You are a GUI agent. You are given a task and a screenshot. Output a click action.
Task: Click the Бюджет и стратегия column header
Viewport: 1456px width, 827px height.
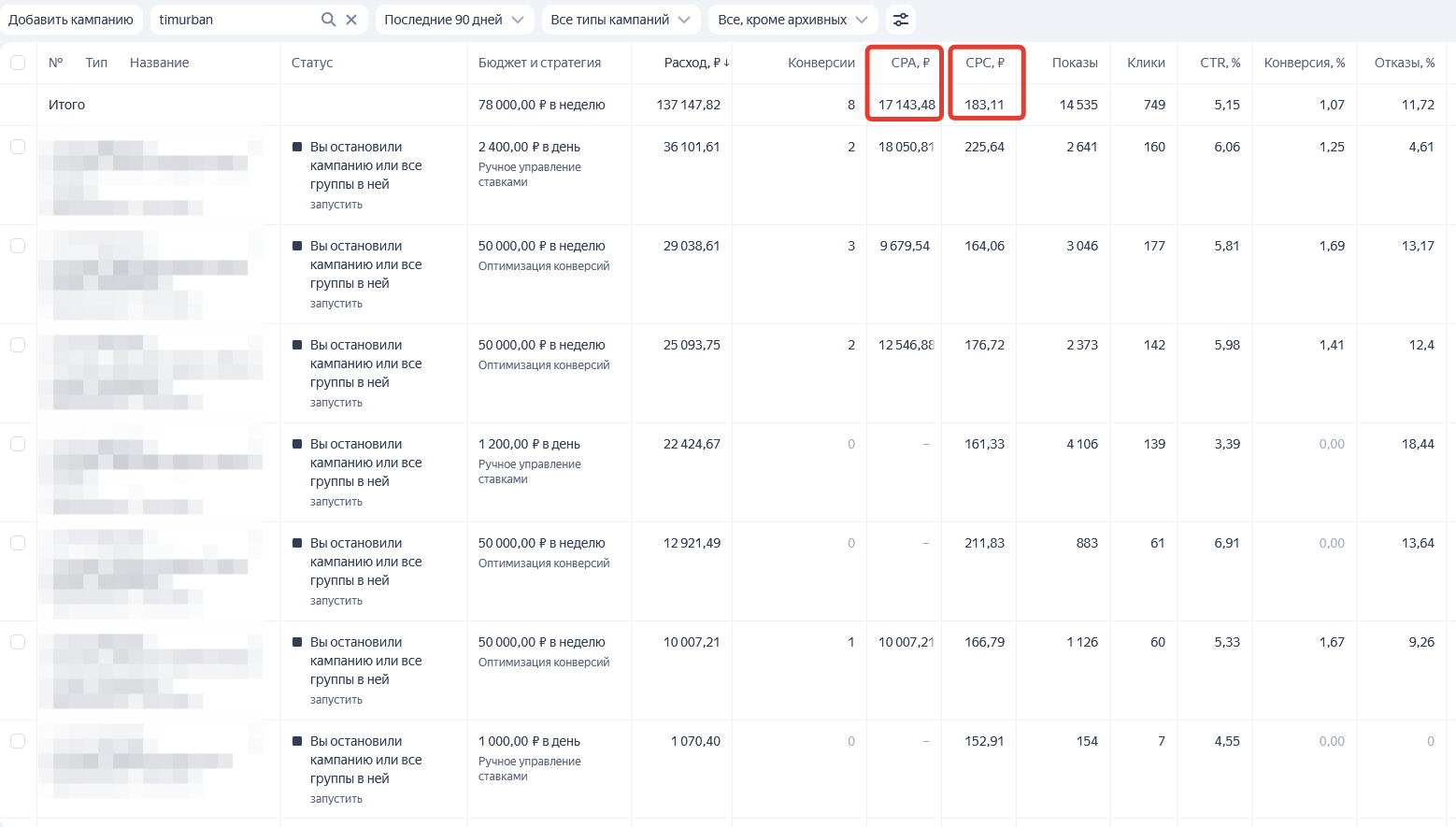click(x=539, y=63)
